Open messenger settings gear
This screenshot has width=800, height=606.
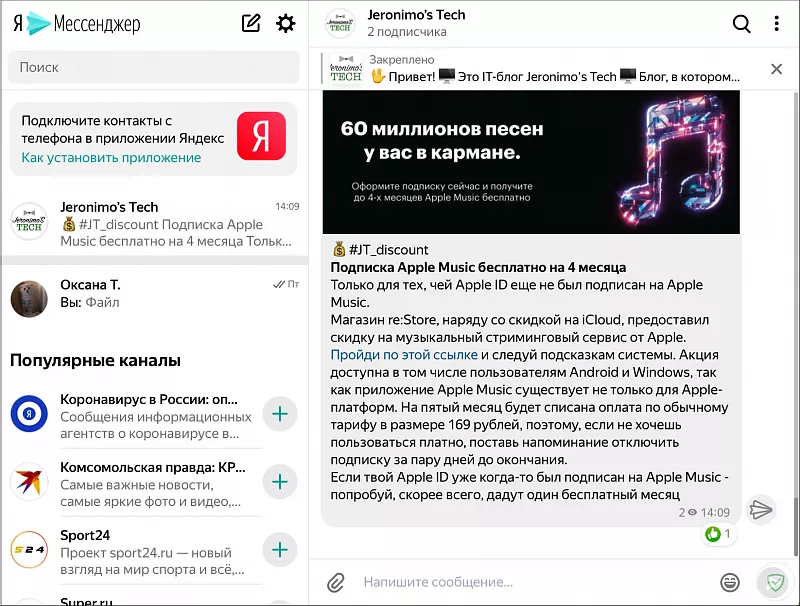click(286, 23)
